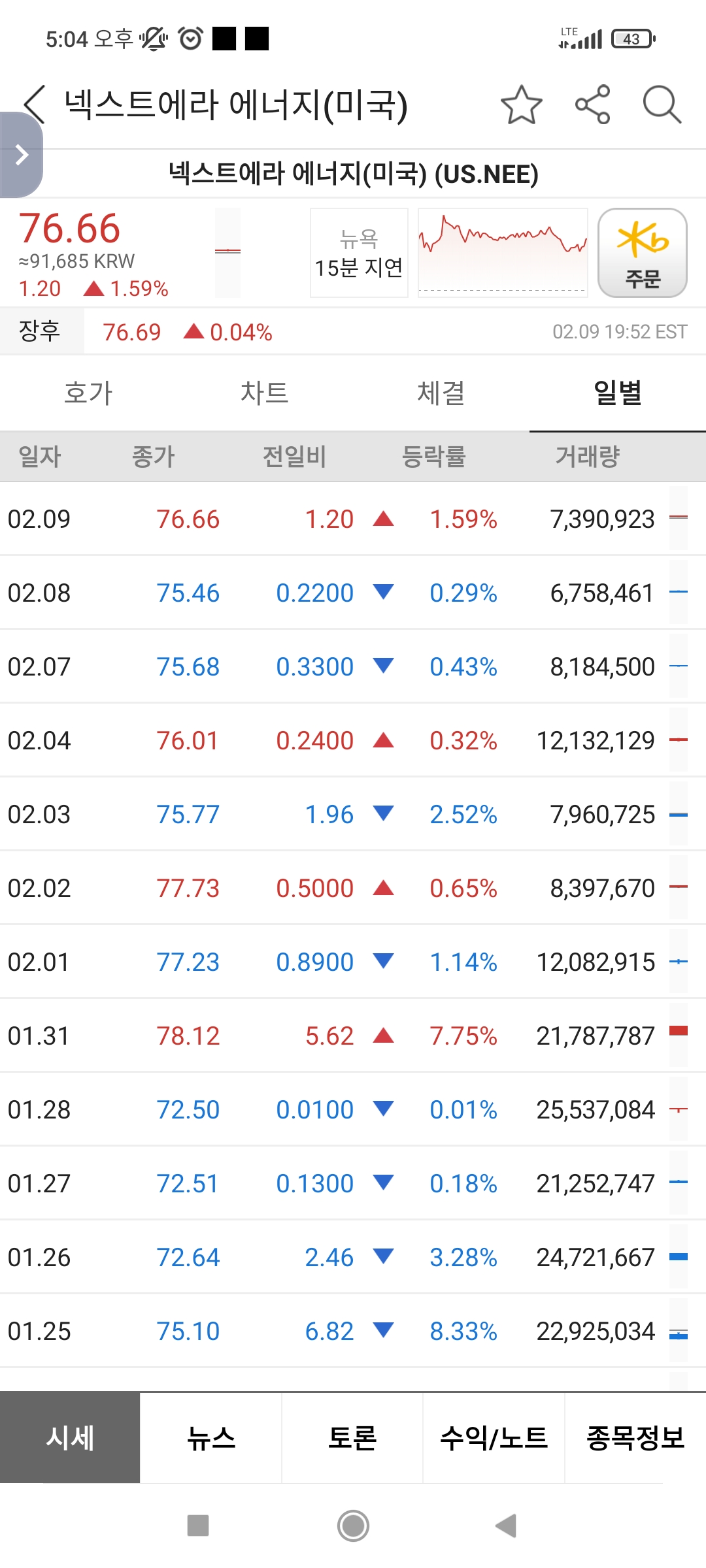Viewport: 706px width, 1568px height.
Task: Switch to the 호가 tab
Action: tap(88, 393)
